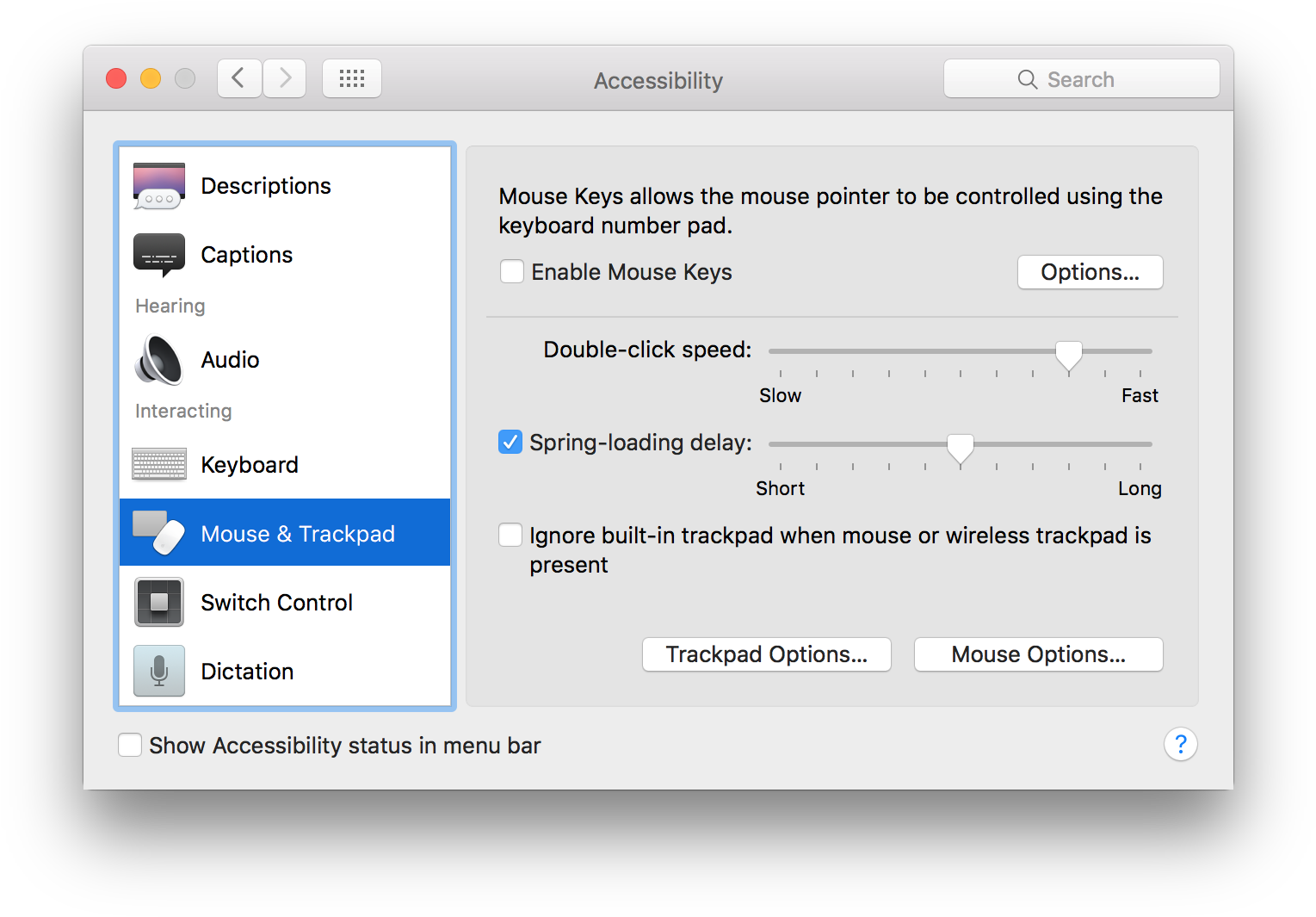Viewport: 1316px width, 917px height.
Task: Enable Mouse Keys checkbox
Action: (511, 271)
